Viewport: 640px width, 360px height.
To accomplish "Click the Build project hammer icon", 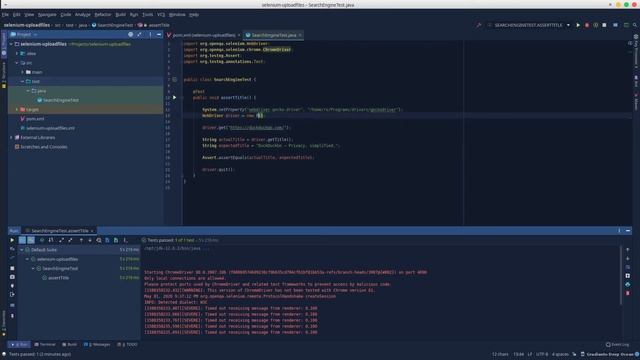I will [x=479, y=25].
